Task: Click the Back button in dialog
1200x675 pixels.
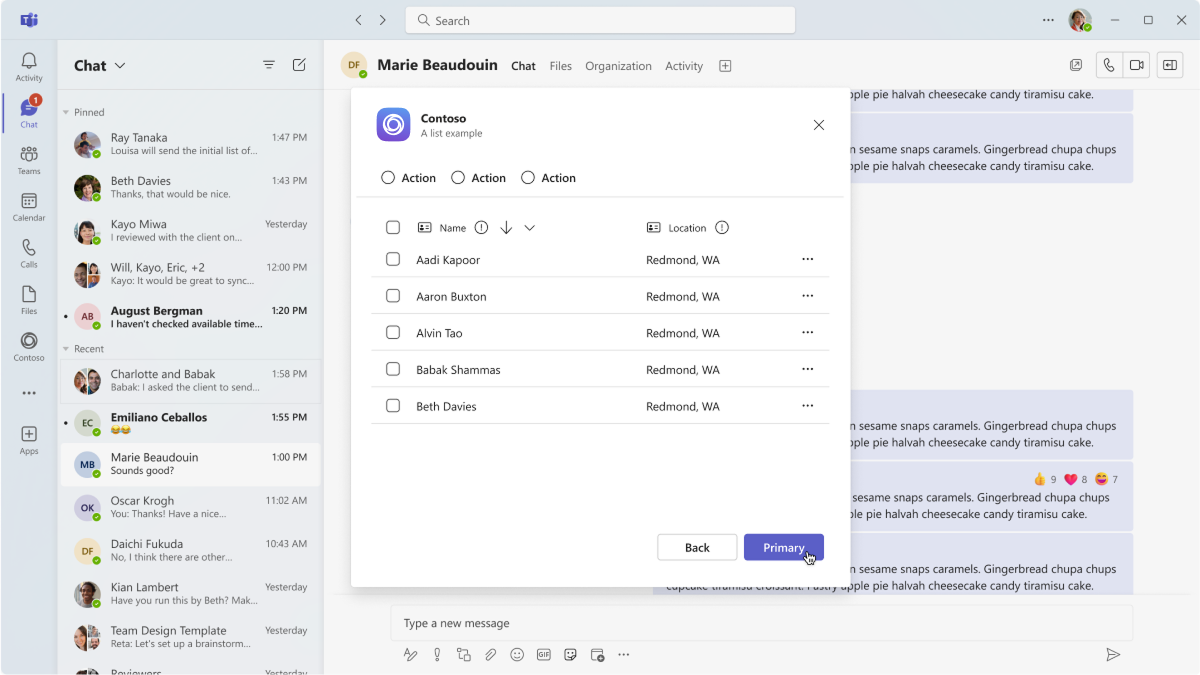Action: click(x=697, y=547)
